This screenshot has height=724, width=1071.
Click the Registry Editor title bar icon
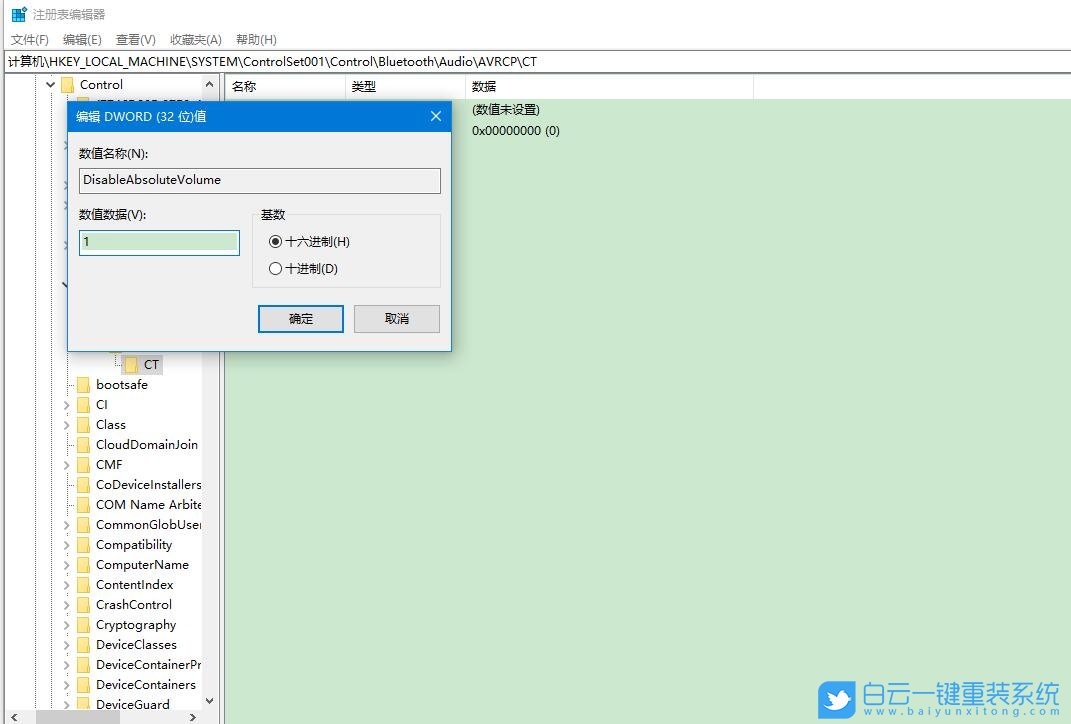point(16,14)
